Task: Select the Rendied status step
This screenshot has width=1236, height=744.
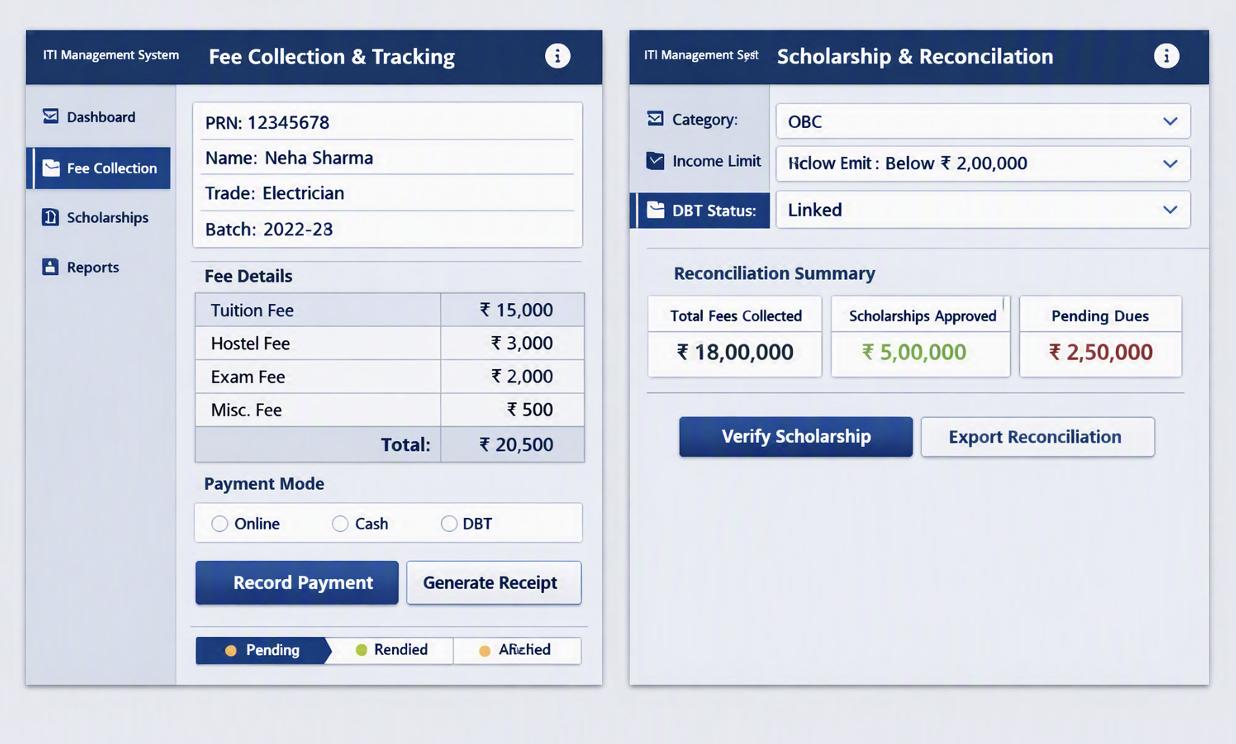Action: pyautogui.click(x=392, y=651)
